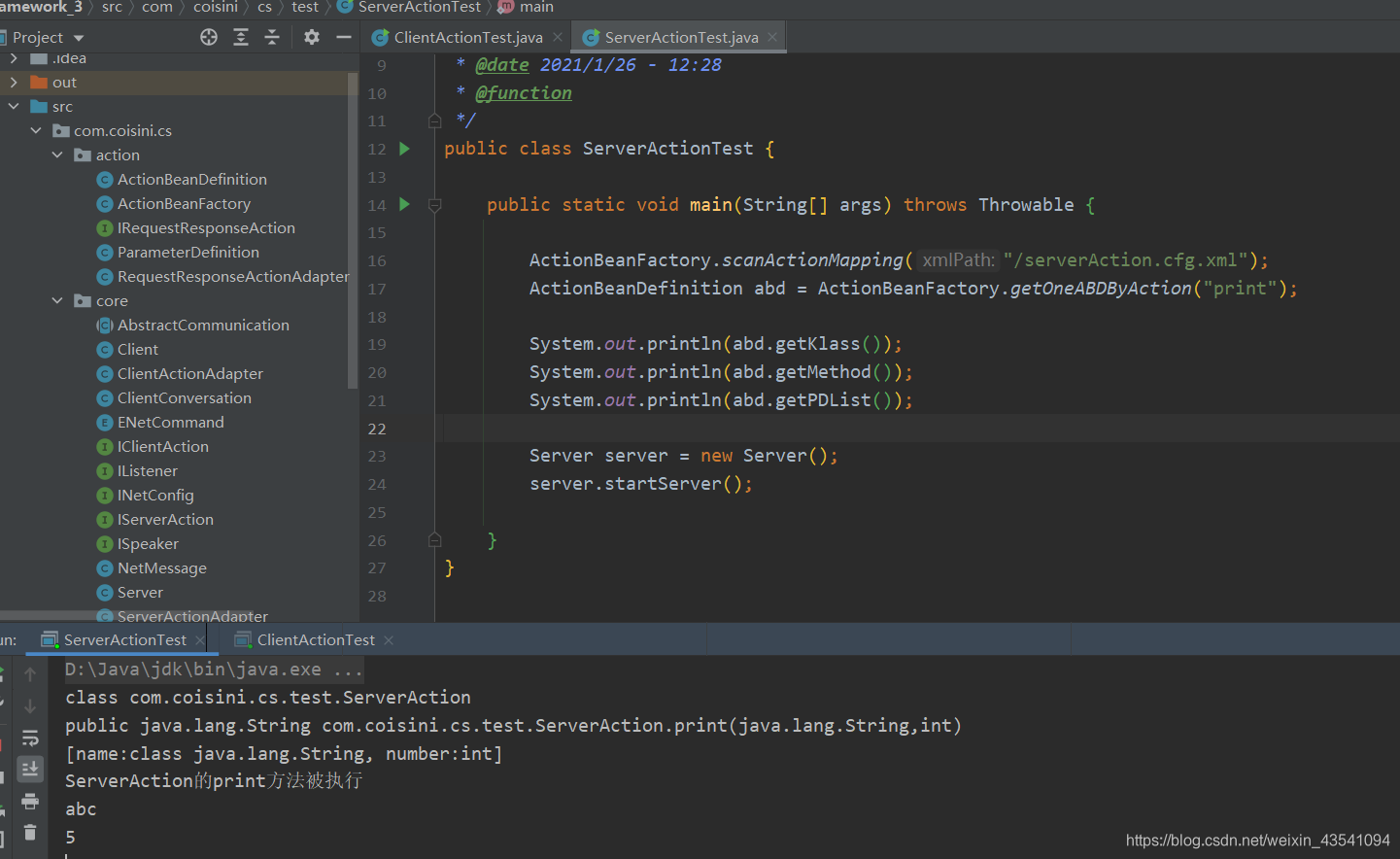Select the Client class in the tree
The height and width of the screenshot is (859, 1400).
138,350
